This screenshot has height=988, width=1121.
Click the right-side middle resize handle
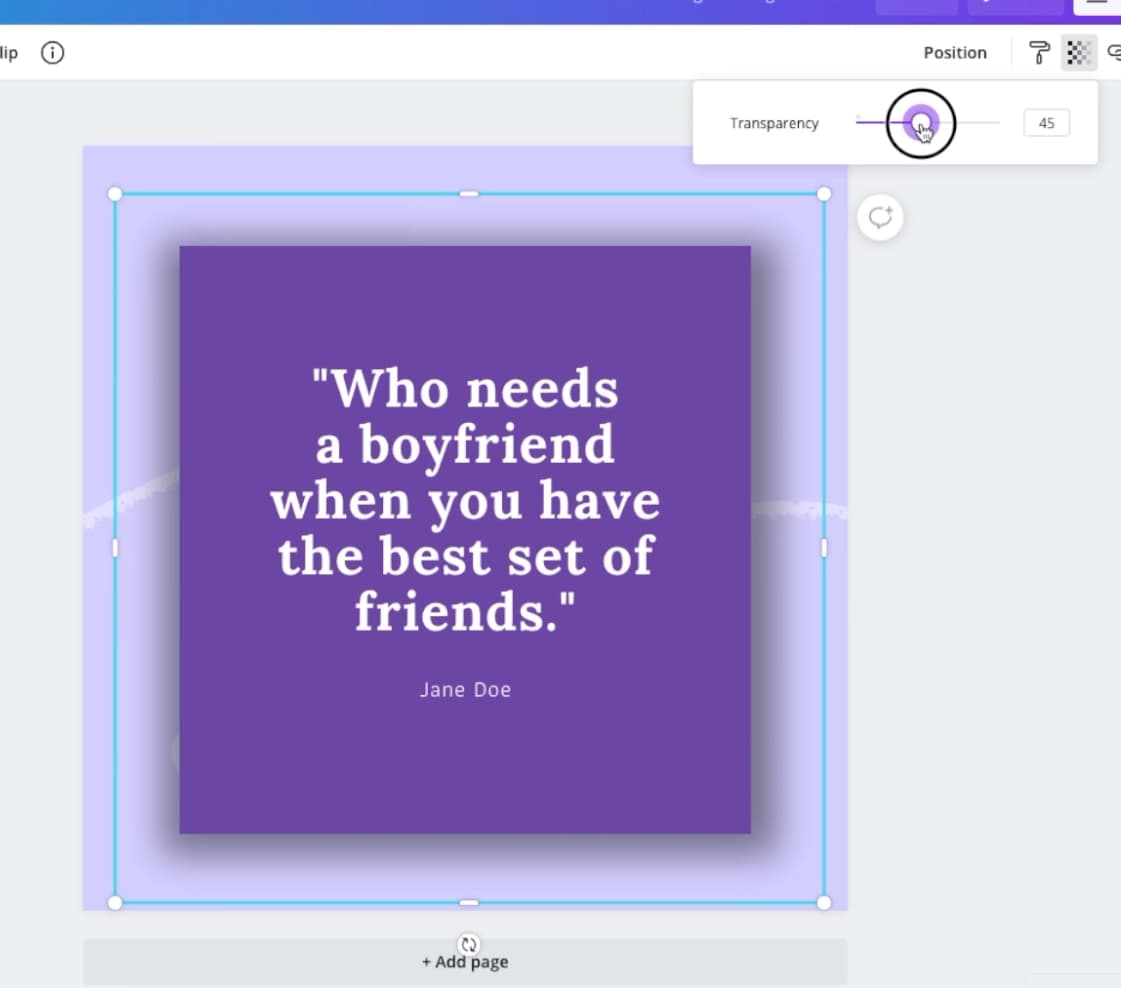click(x=824, y=548)
